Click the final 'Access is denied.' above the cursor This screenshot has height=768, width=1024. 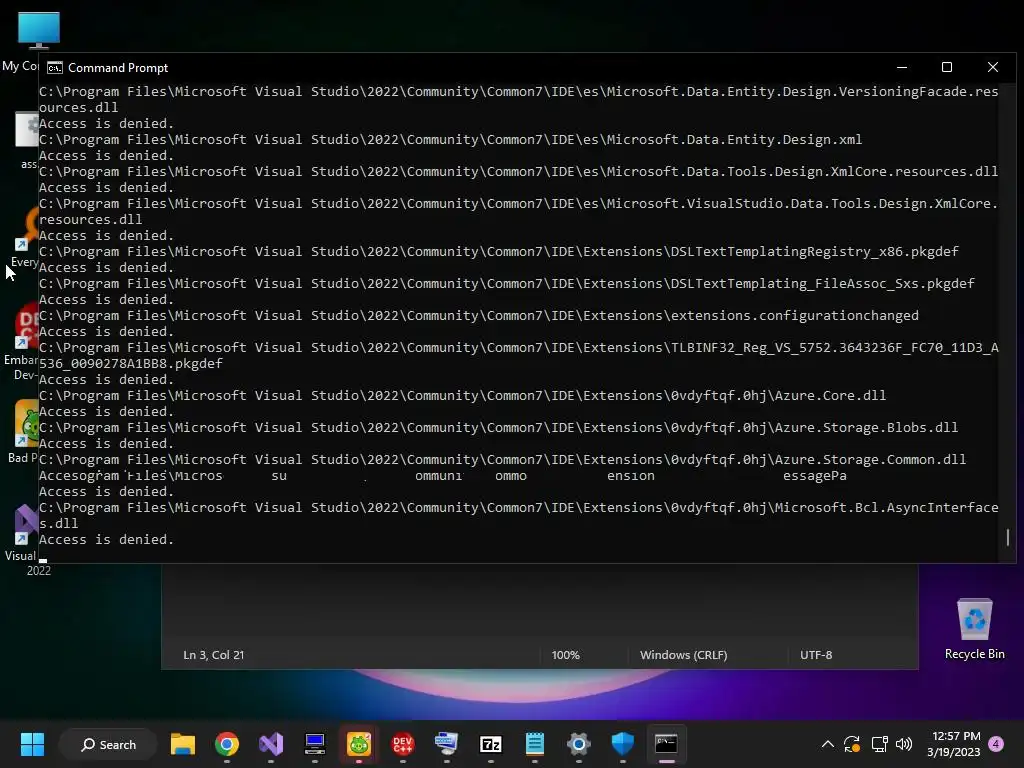pyautogui.click(x=106, y=539)
